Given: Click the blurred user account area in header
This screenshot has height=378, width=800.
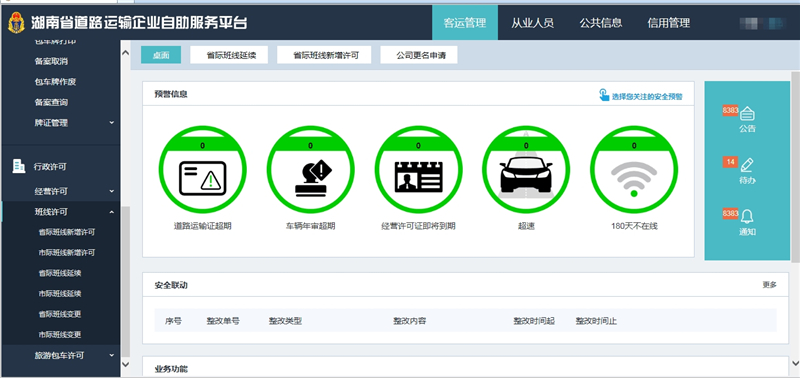Looking at the screenshot, I should coord(762,22).
